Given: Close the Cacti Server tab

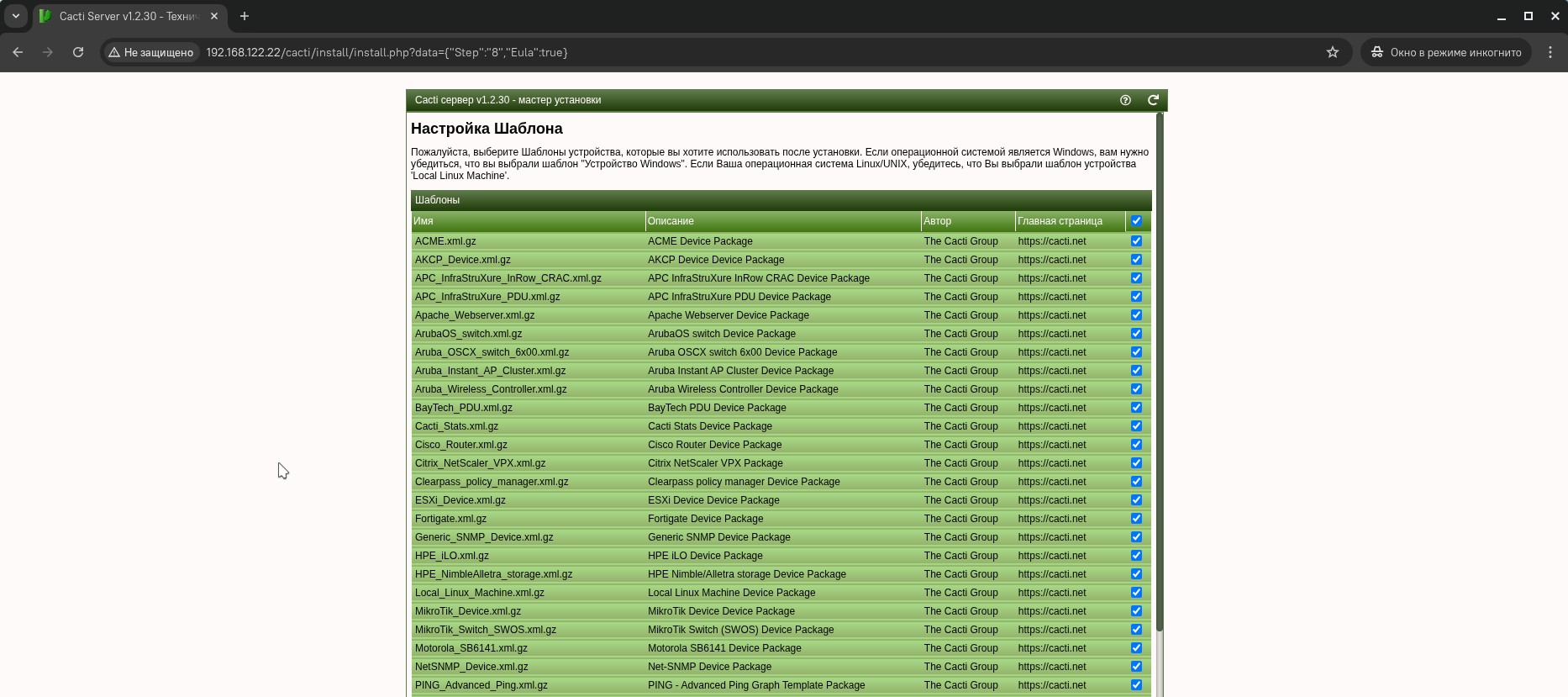Looking at the screenshot, I should coord(214,16).
